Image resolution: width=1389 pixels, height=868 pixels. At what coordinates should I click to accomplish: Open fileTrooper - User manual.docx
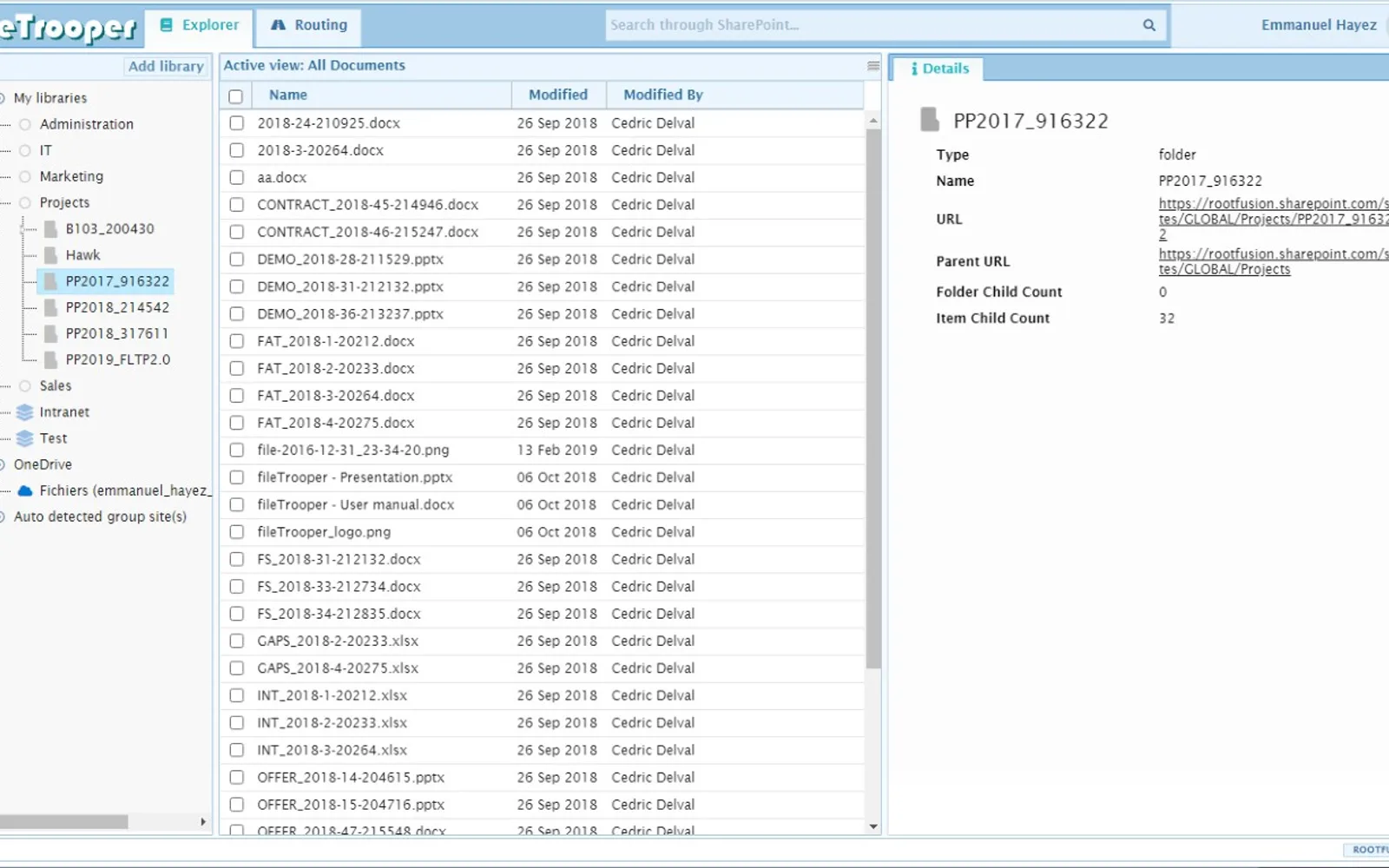pyautogui.click(x=356, y=504)
